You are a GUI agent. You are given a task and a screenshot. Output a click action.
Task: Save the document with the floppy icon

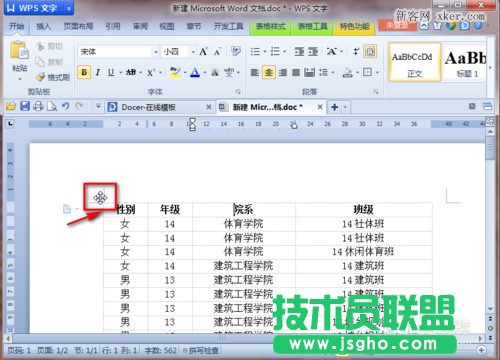point(25,107)
